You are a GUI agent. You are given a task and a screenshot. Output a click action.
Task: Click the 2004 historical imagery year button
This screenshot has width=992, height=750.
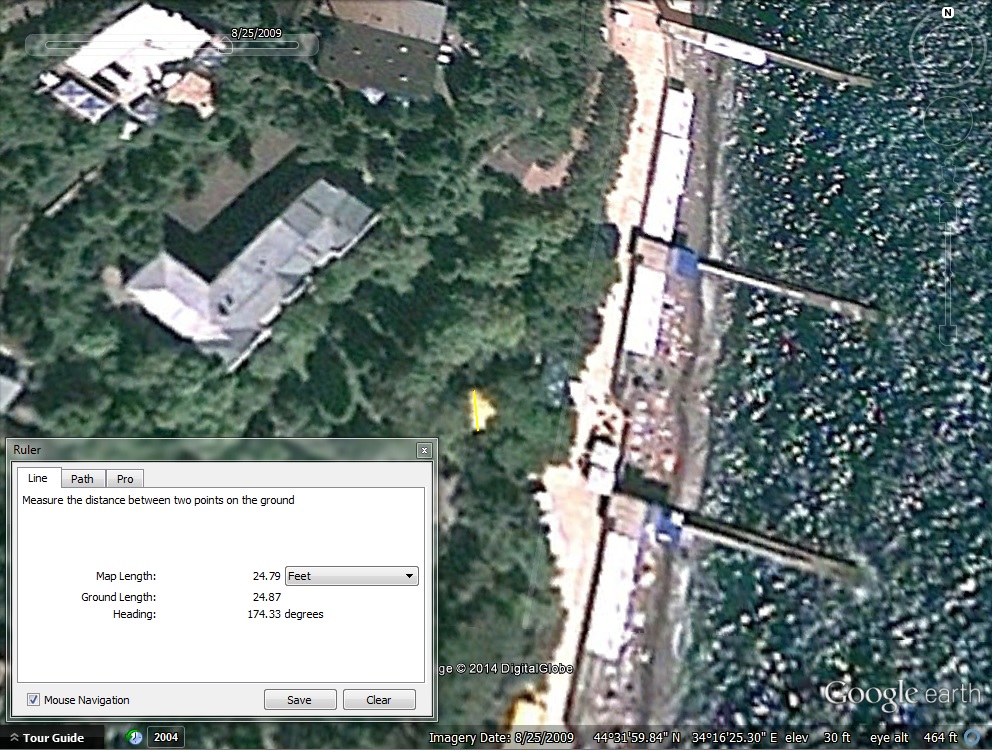point(165,738)
